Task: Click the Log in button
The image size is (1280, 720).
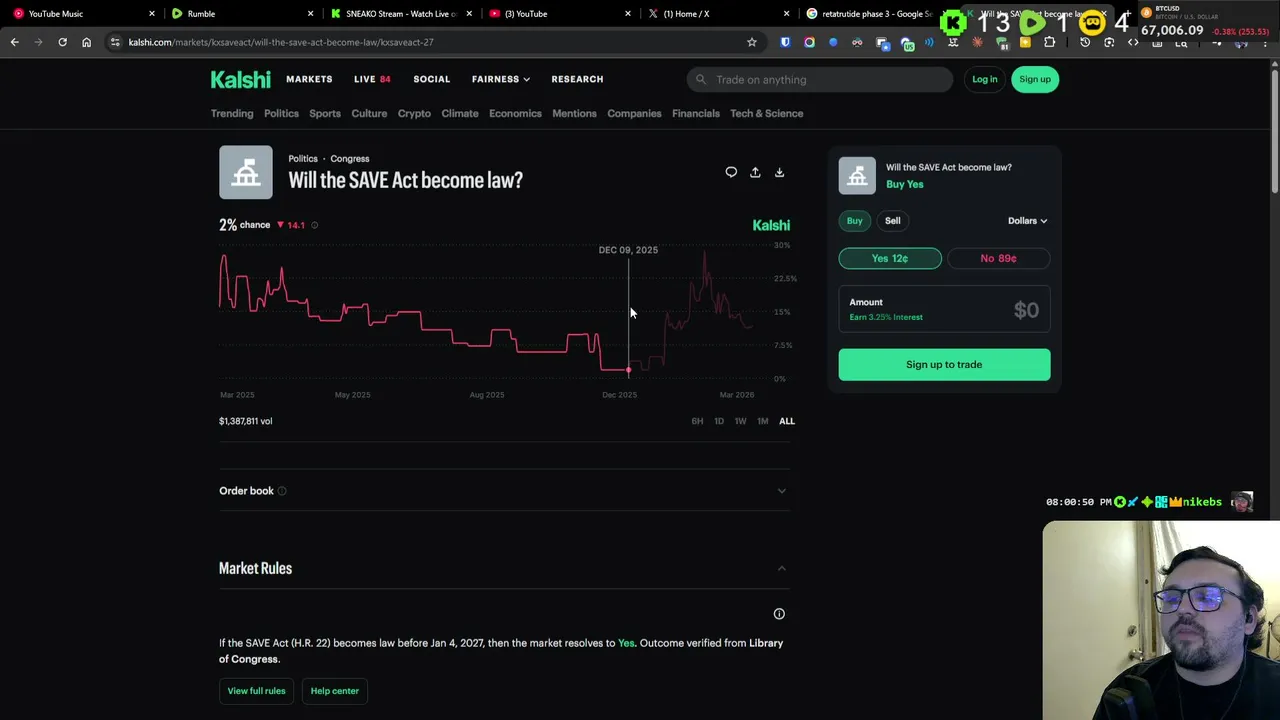Action: [985, 79]
